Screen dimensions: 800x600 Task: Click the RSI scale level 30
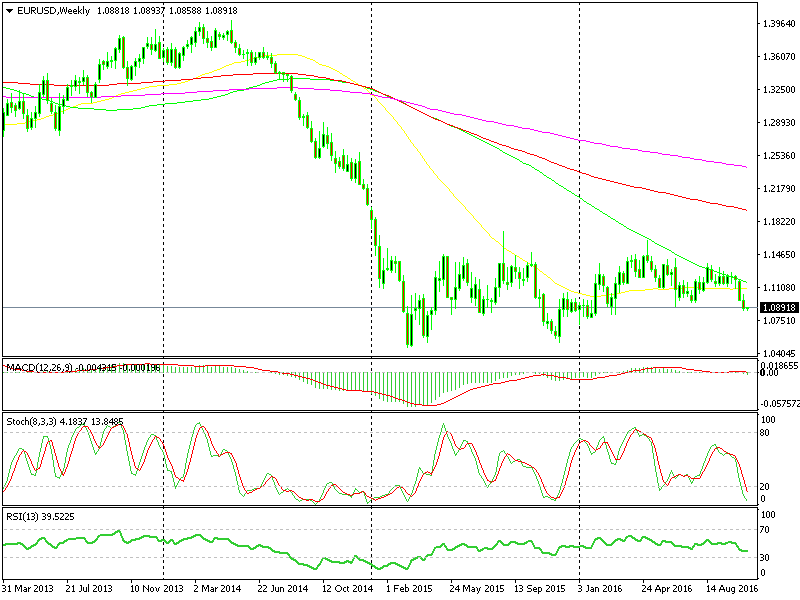(765, 558)
